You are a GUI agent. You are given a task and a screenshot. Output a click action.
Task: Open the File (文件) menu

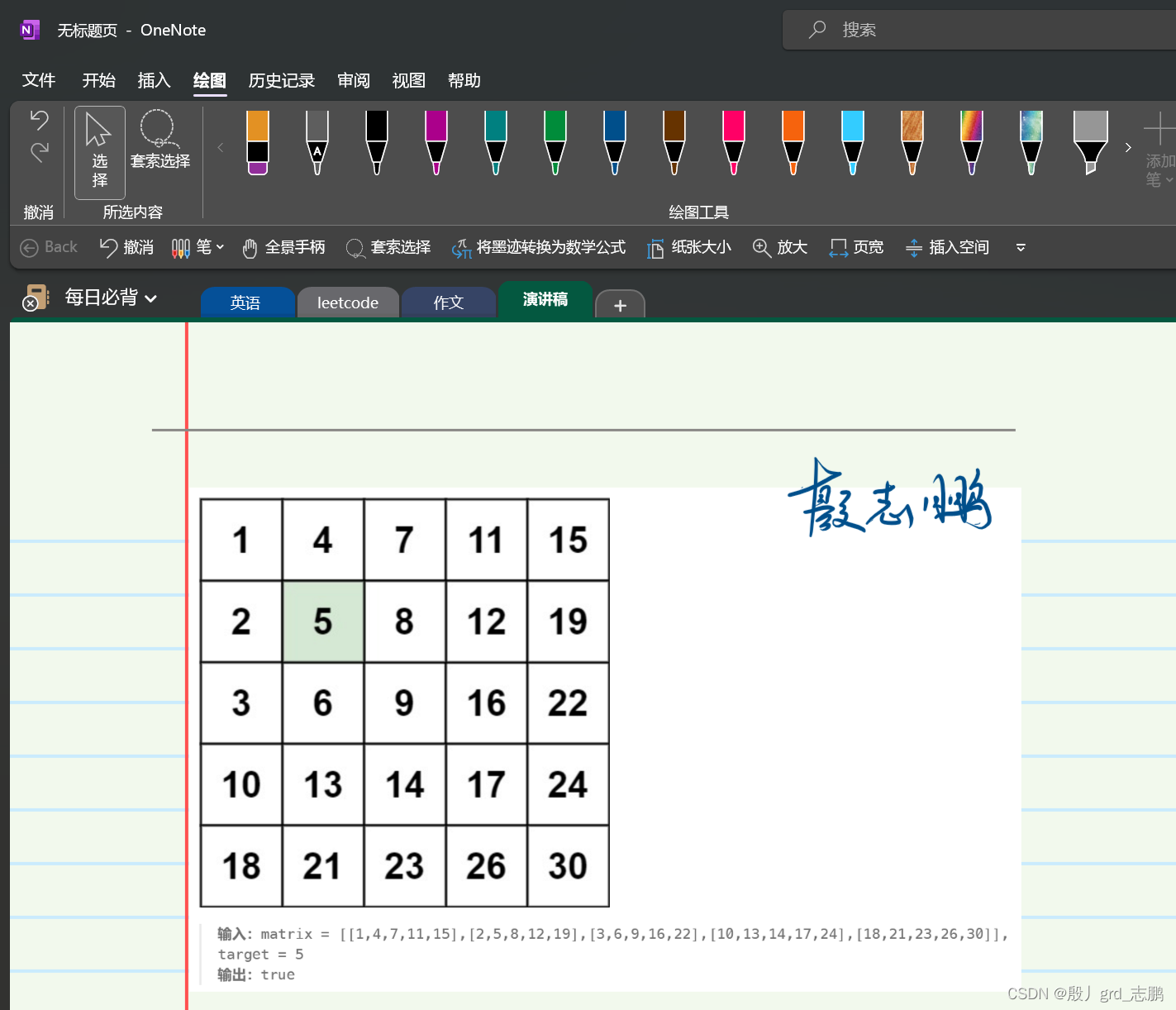(x=39, y=80)
